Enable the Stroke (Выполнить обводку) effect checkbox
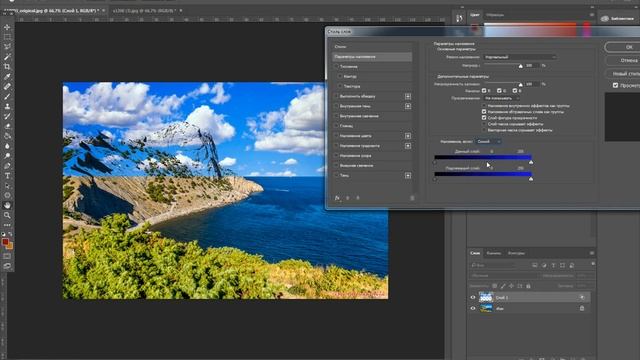 click(336, 96)
